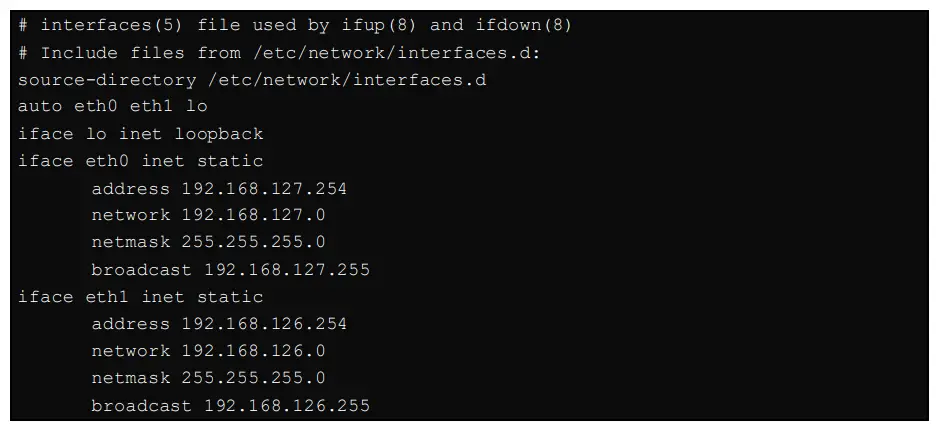Click the eth0 netmask 255.255.255.0
941x425 pixels.
(253, 242)
